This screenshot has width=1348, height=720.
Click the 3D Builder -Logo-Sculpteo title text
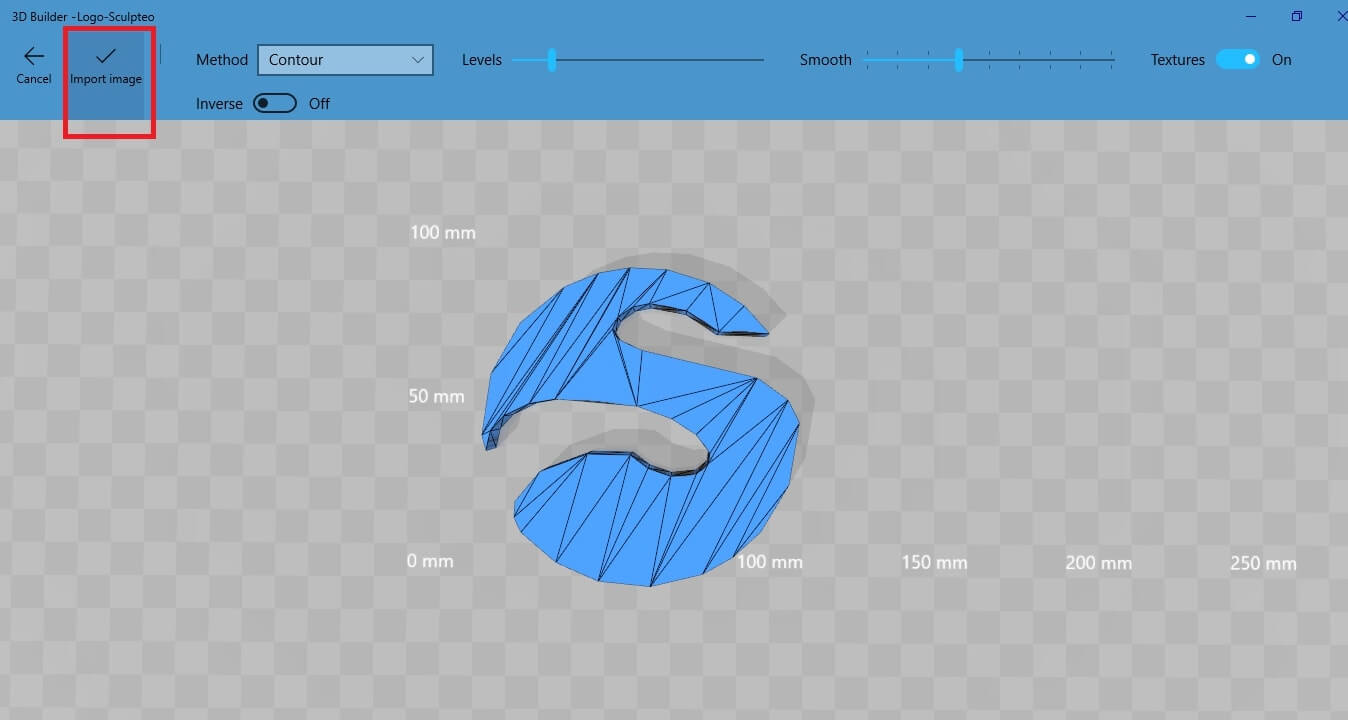tap(83, 17)
